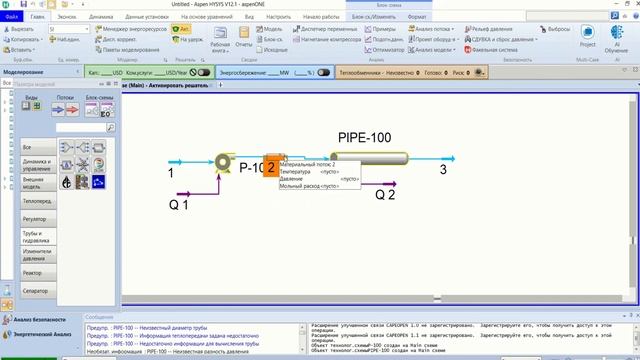The height and width of the screenshot is (360, 640).
Task: Click the search icon near top-right field
Action: coord(615,16)
